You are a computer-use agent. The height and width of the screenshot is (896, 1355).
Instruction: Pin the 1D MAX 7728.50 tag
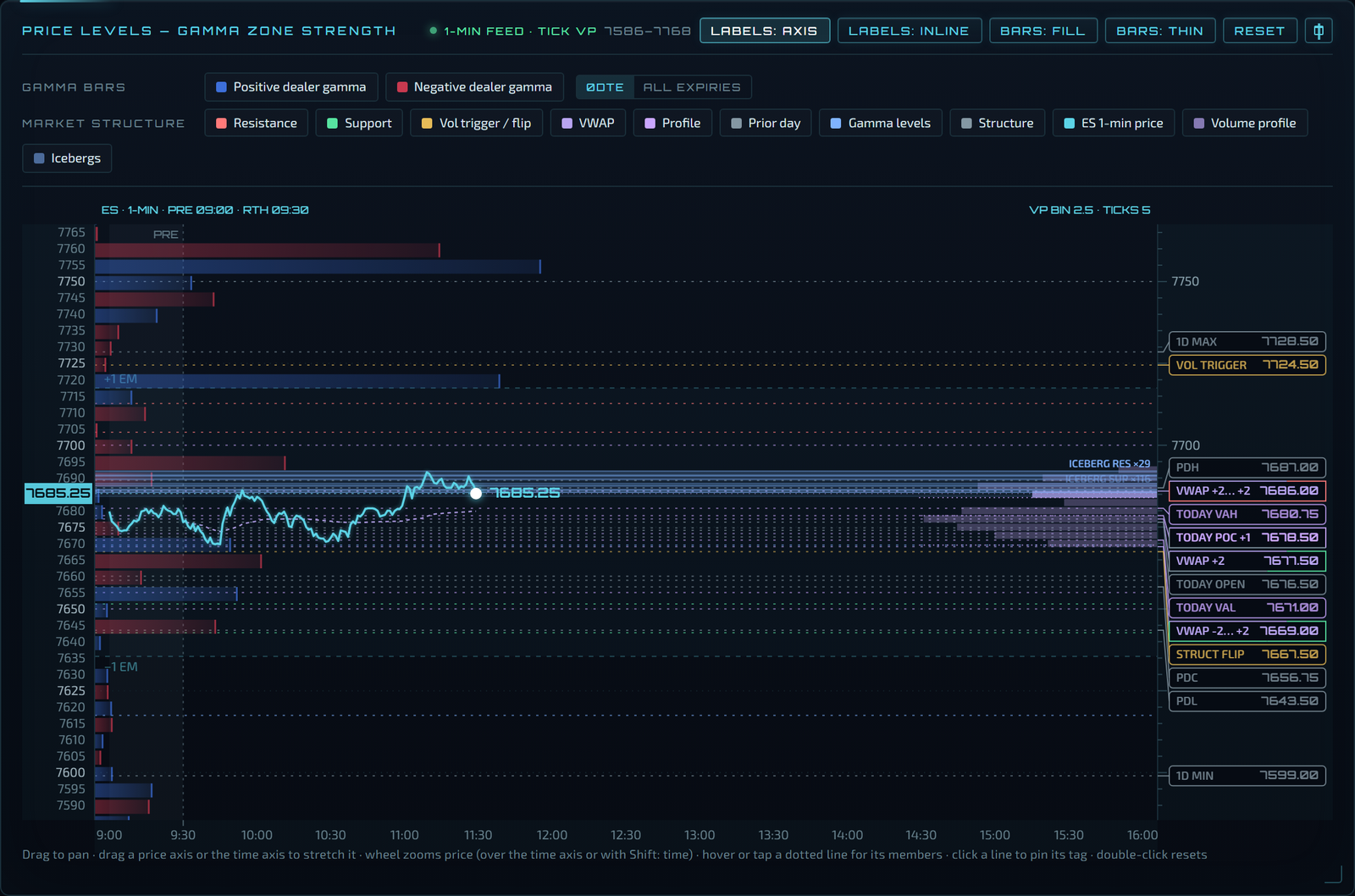pos(1247,342)
